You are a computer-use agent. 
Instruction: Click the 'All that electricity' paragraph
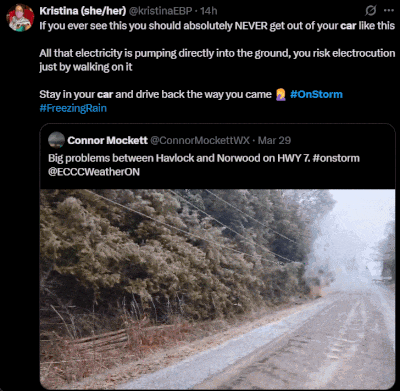[x=217, y=60]
